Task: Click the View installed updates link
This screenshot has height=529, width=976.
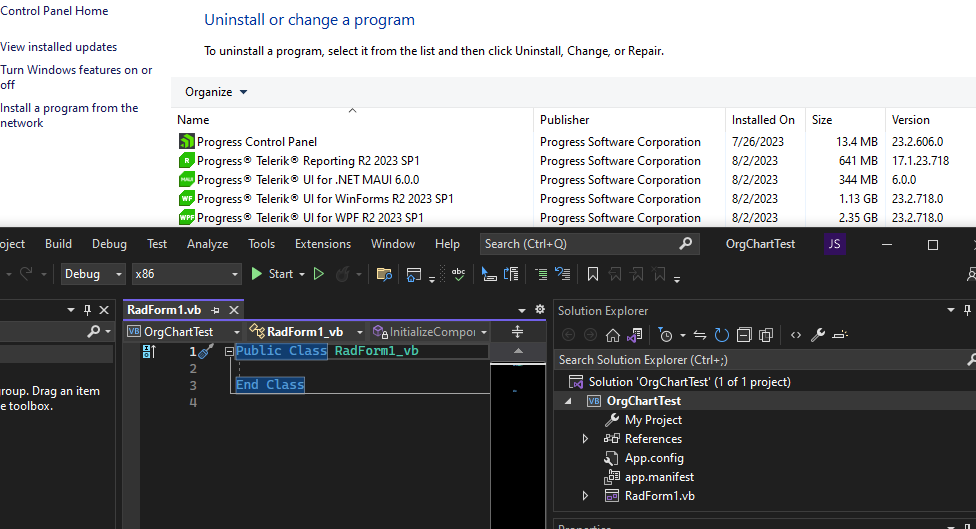Action: tap(59, 47)
